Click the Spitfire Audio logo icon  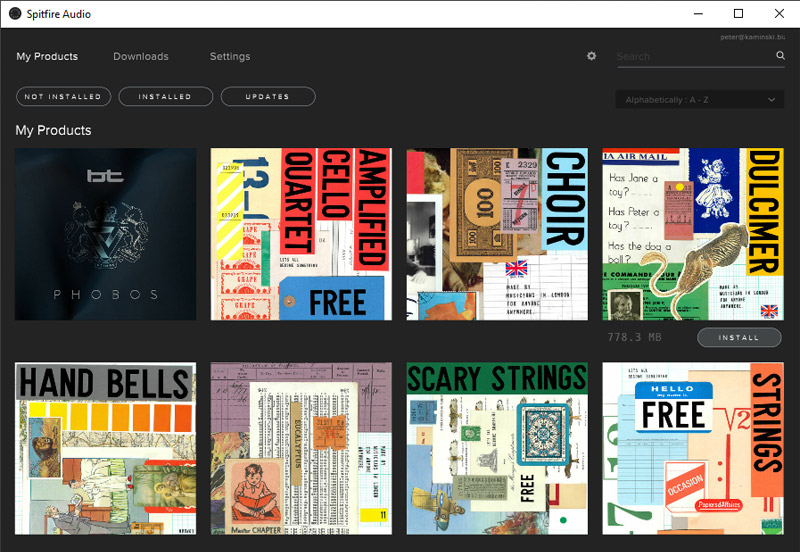point(15,13)
